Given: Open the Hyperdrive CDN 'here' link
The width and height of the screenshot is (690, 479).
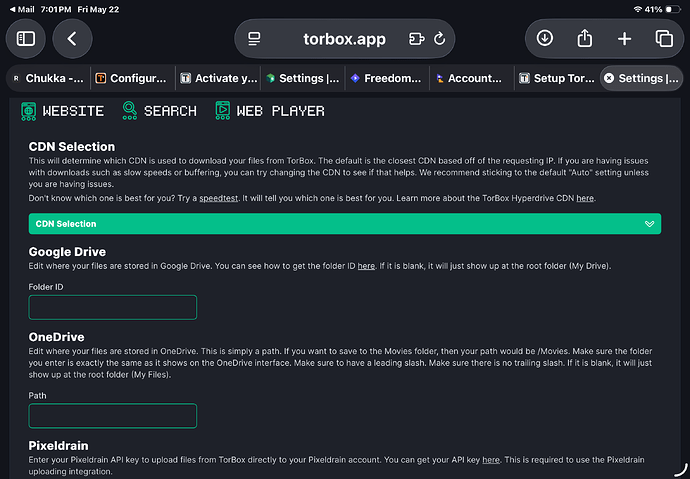Looking at the screenshot, I should pos(585,198).
